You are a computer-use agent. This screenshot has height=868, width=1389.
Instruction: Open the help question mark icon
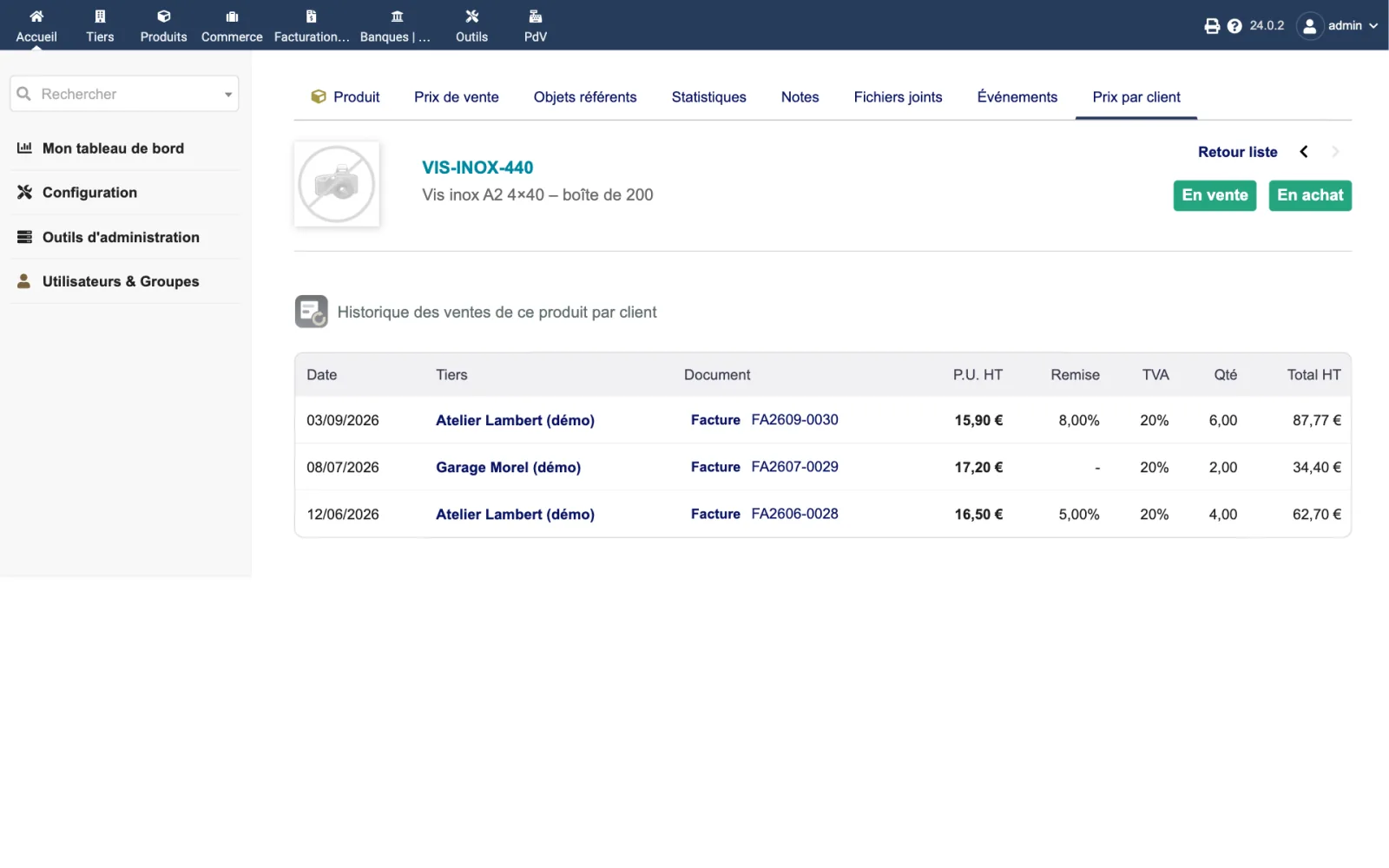1234,26
